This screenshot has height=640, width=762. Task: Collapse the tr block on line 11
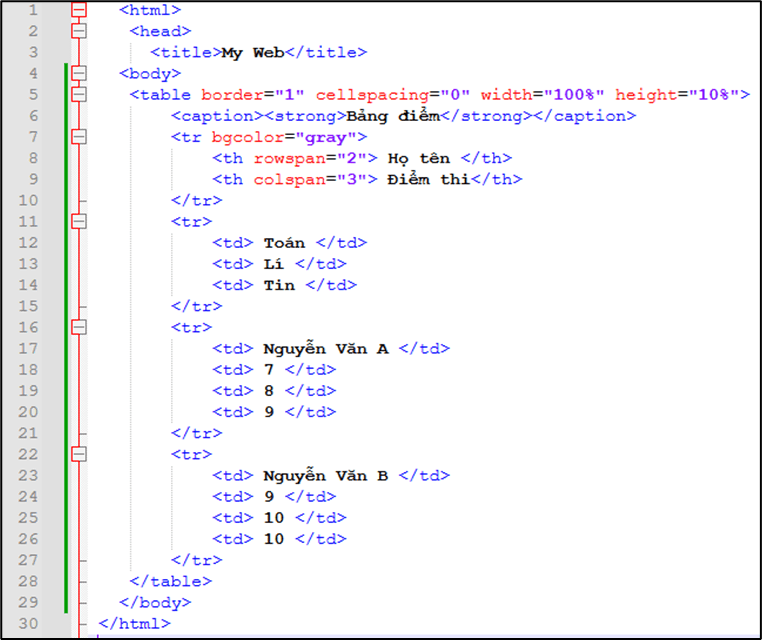[80, 221]
